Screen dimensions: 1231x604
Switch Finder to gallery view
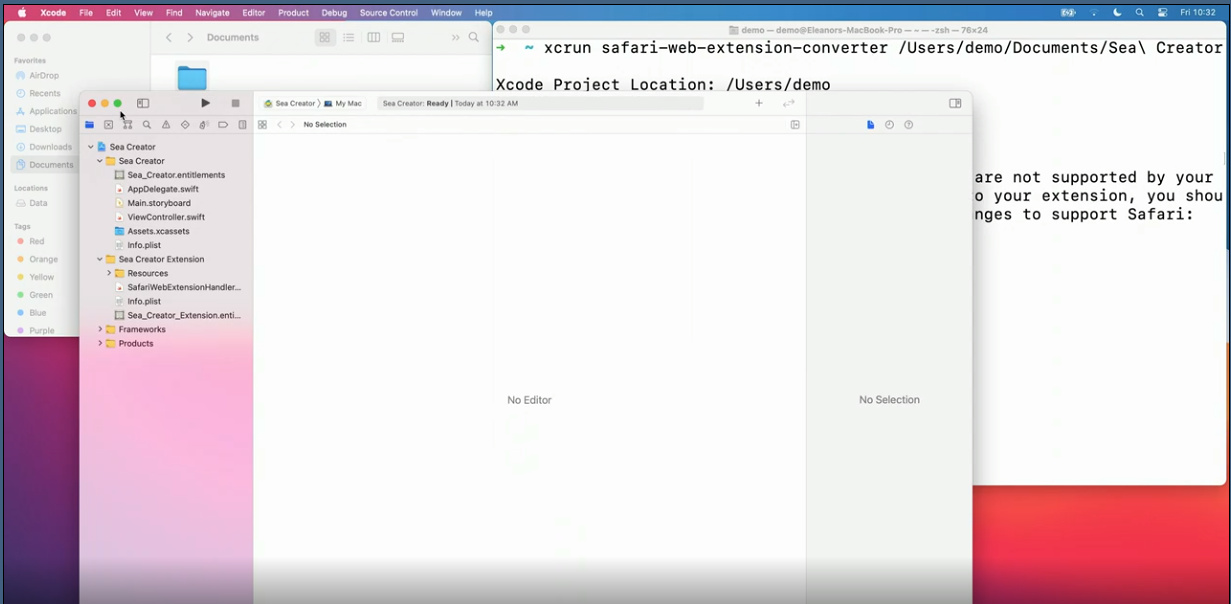coord(398,37)
